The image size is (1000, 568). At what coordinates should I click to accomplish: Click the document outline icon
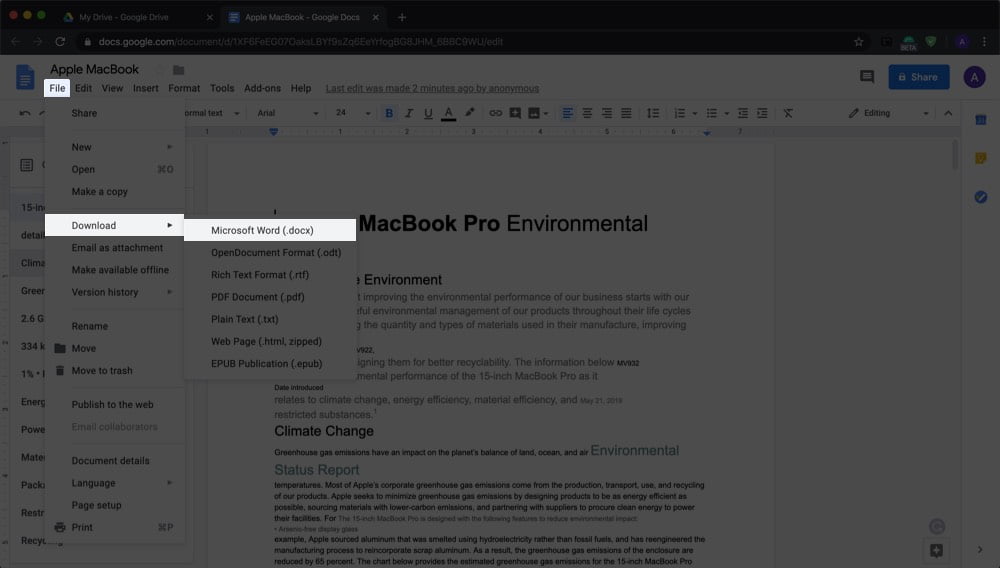click(26, 165)
